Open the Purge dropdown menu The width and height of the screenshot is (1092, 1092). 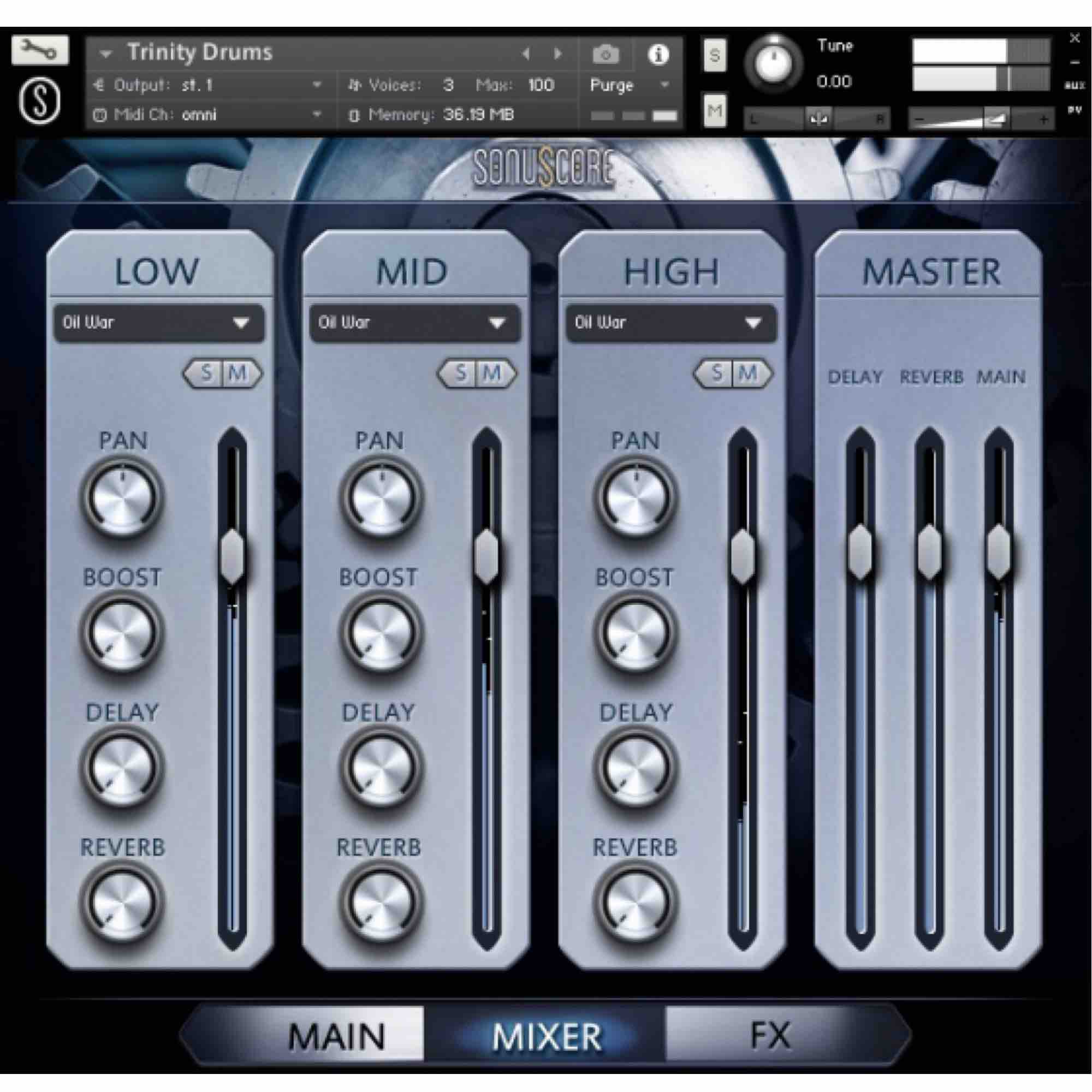tap(630, 85)
